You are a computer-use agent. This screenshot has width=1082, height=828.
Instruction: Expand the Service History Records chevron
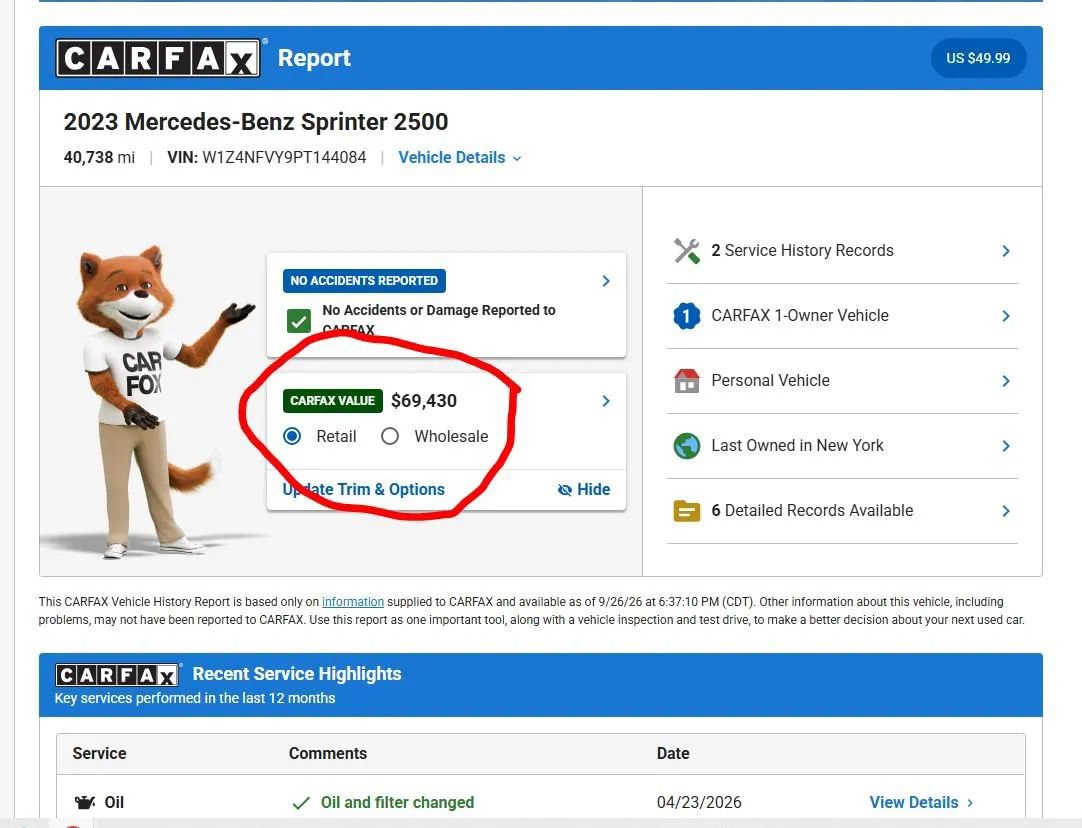(x=1006, y=251)
